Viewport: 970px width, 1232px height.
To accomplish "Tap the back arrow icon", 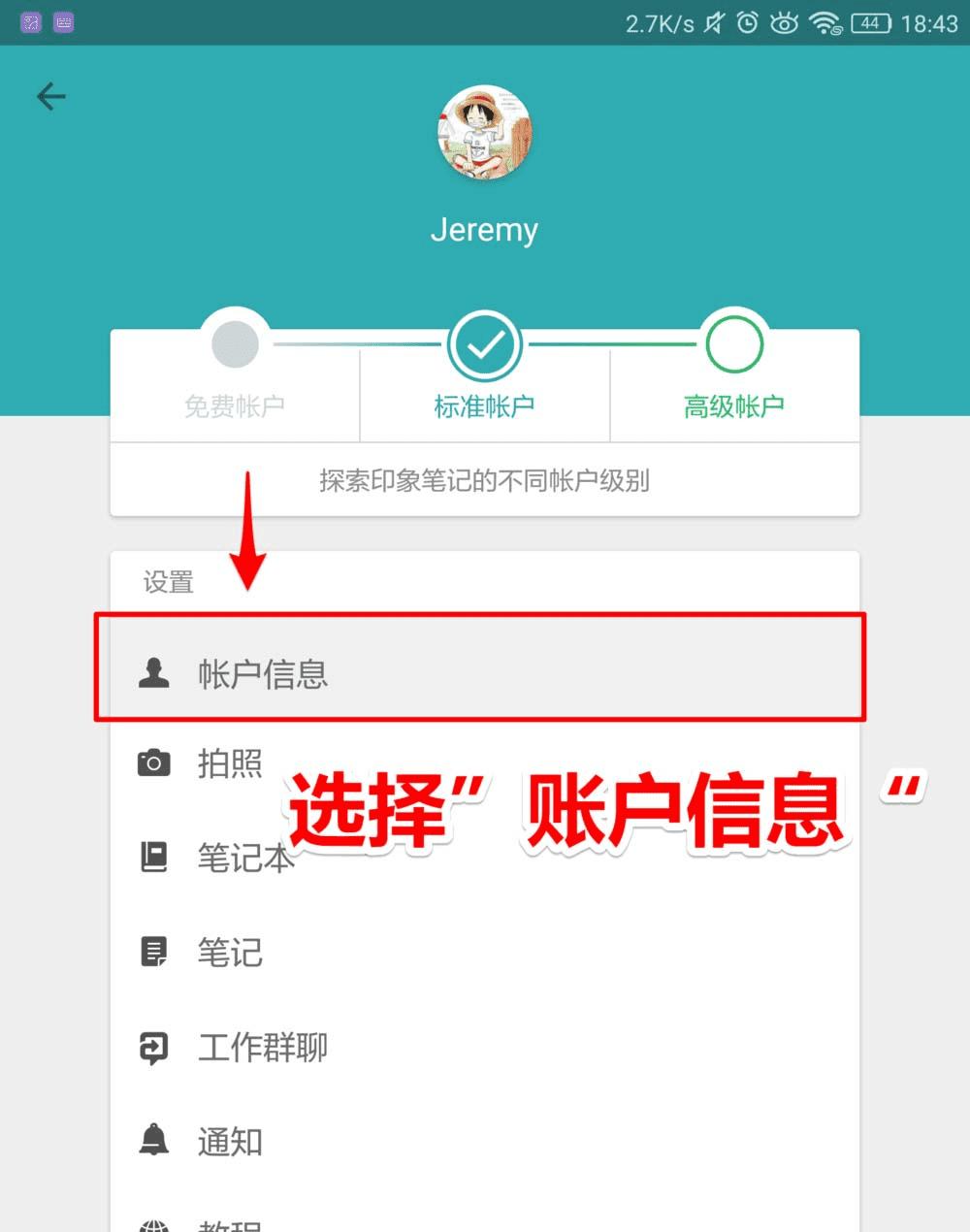I will [x=51, y=96].
